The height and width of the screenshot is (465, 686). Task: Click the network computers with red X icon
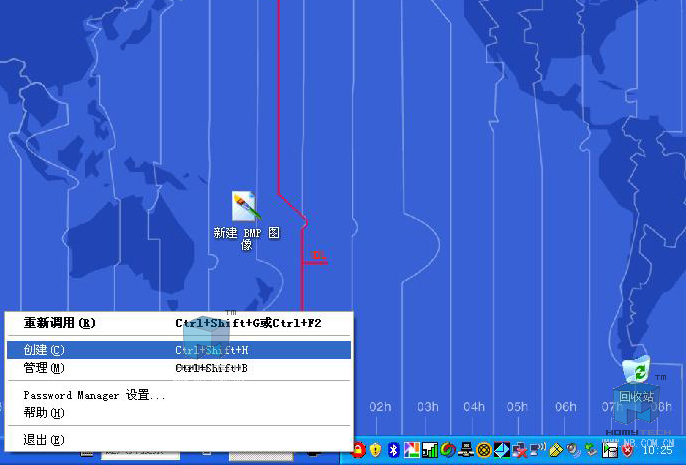pos(519,451)
